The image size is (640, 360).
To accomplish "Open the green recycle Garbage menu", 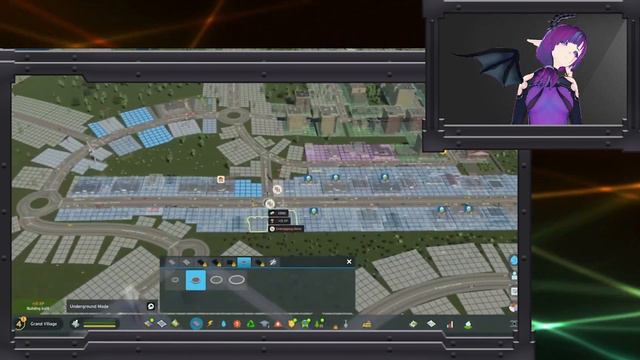I will pyautogui.click(x=251, y=324).
